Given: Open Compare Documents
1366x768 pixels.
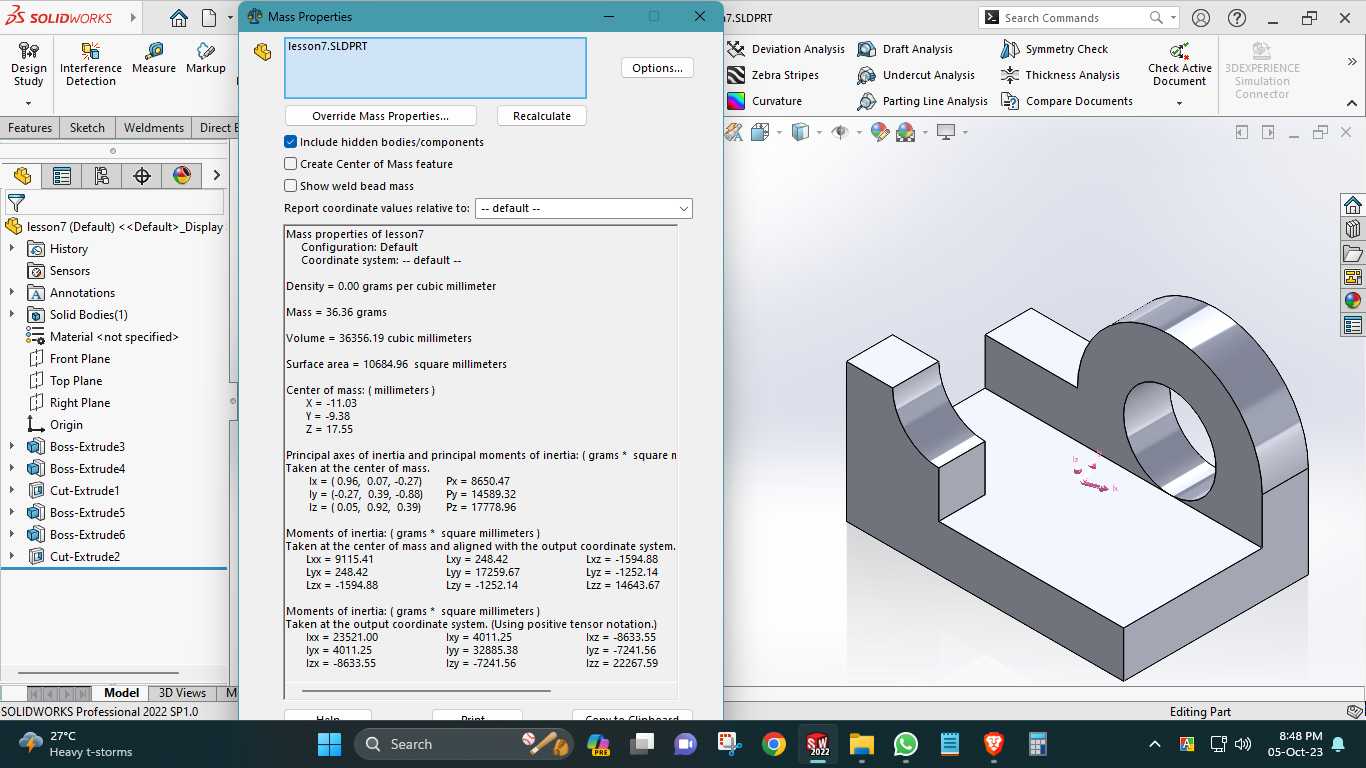Looking at the screenshot, I should 1067,101.
